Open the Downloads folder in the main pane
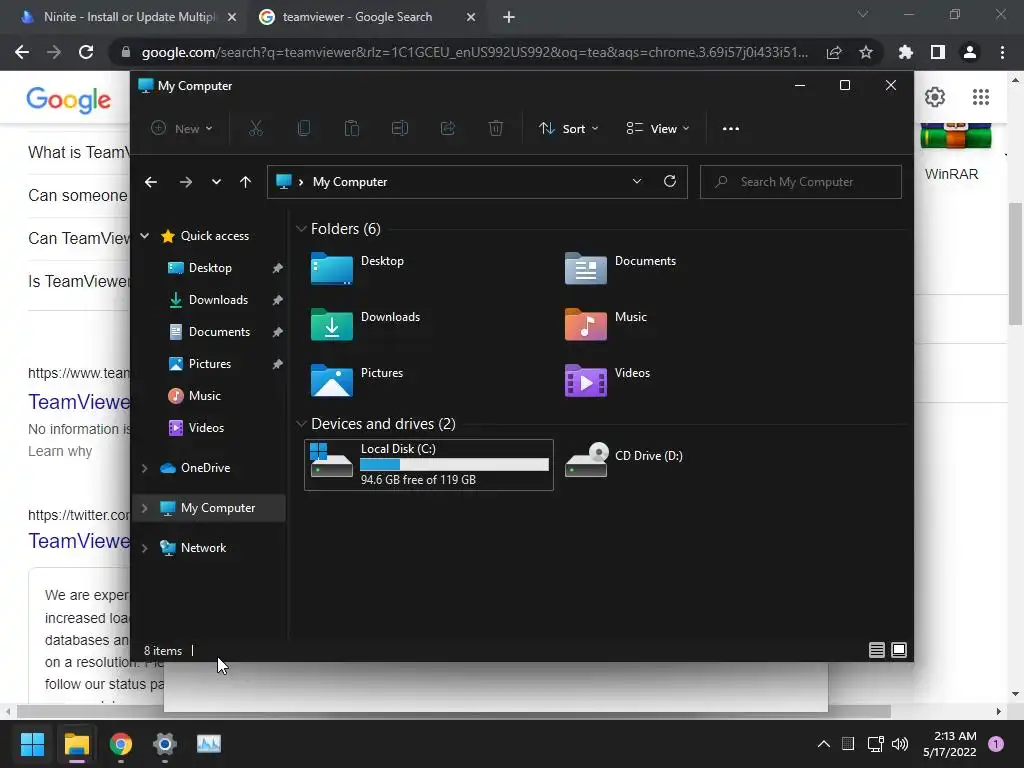This screenshot has width=1024, height=768. point(365,324)
